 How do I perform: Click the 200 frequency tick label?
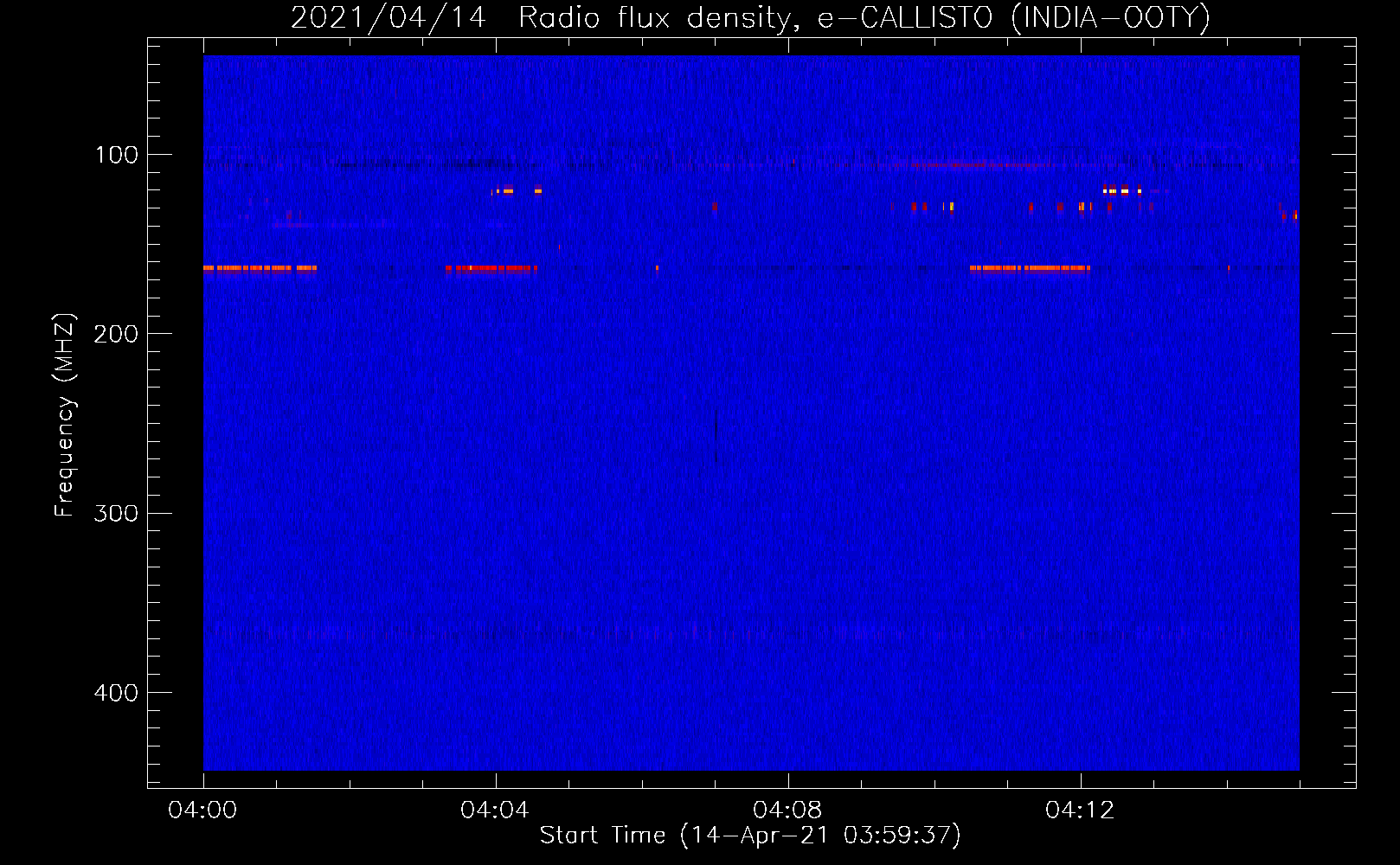117,334
